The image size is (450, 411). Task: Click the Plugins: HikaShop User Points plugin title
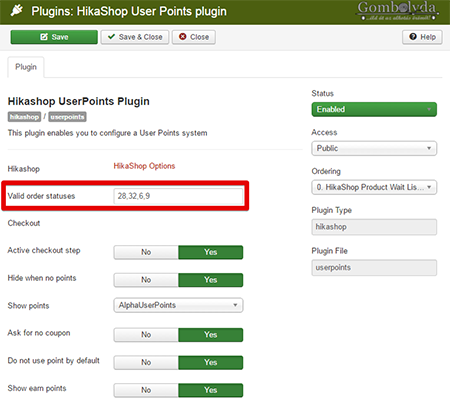coord(129,11)
